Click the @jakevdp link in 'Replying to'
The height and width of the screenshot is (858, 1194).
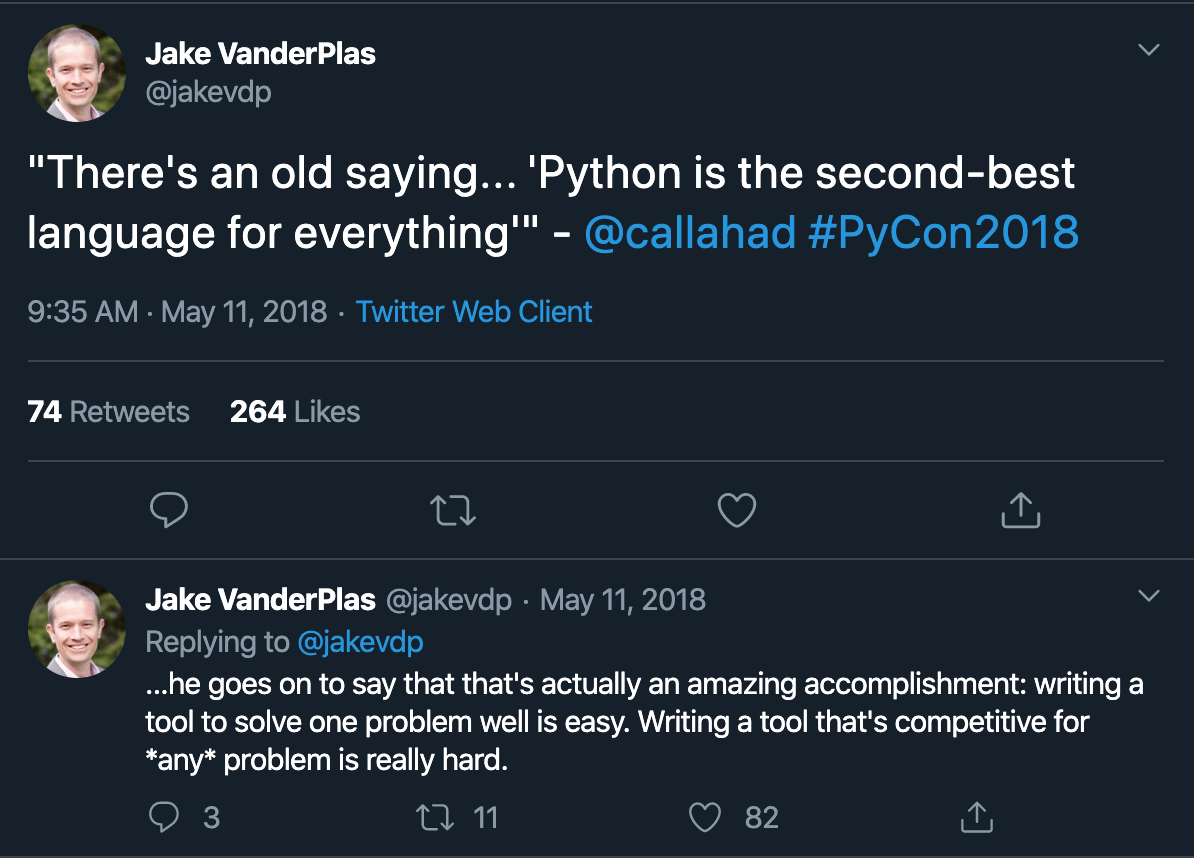360,642
